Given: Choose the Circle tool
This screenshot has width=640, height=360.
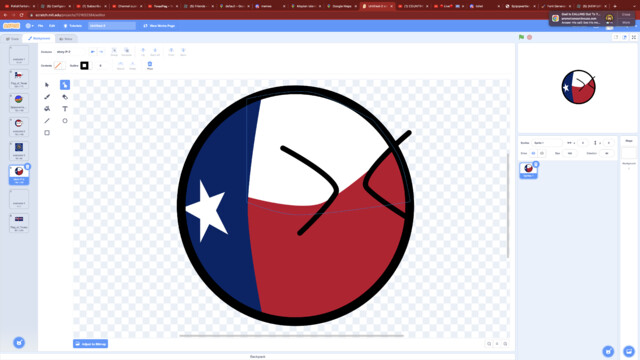Looking at the screenshot, I should [x=65, y=121].
